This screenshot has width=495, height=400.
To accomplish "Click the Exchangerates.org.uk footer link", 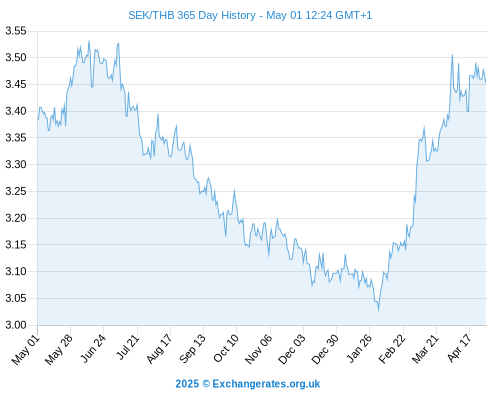I will [x=266, y=384].
